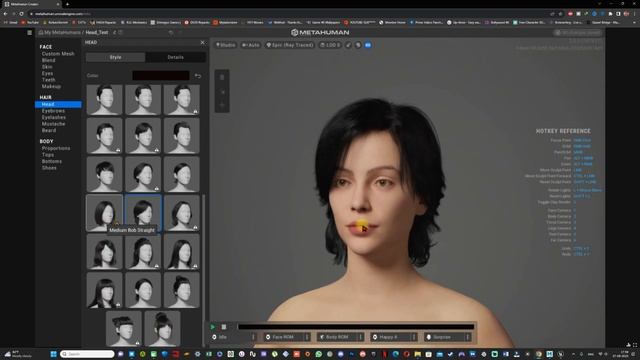640x360 pixels.
Task: Choose the first hairstyle thumbnail in top row
Action: tap(104, 99)
